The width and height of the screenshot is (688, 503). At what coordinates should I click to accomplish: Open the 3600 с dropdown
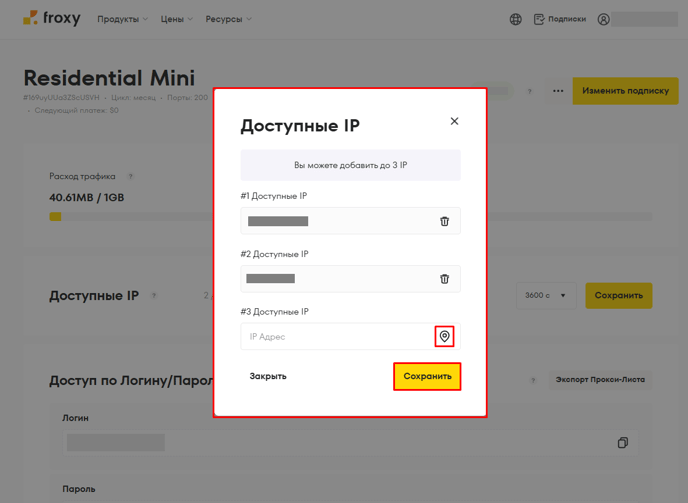pos(546,295)
